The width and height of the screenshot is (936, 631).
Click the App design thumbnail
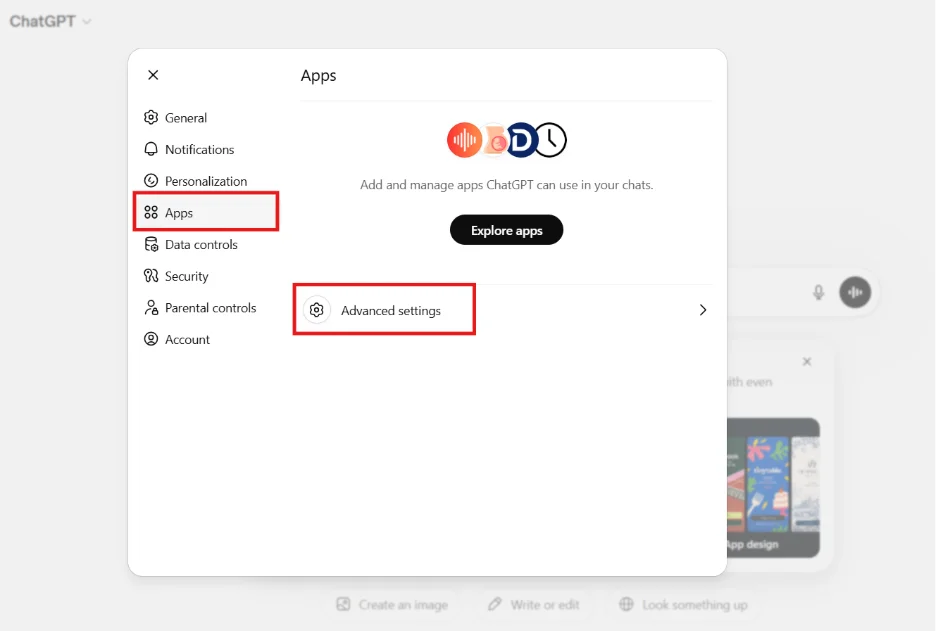point(773,488)
